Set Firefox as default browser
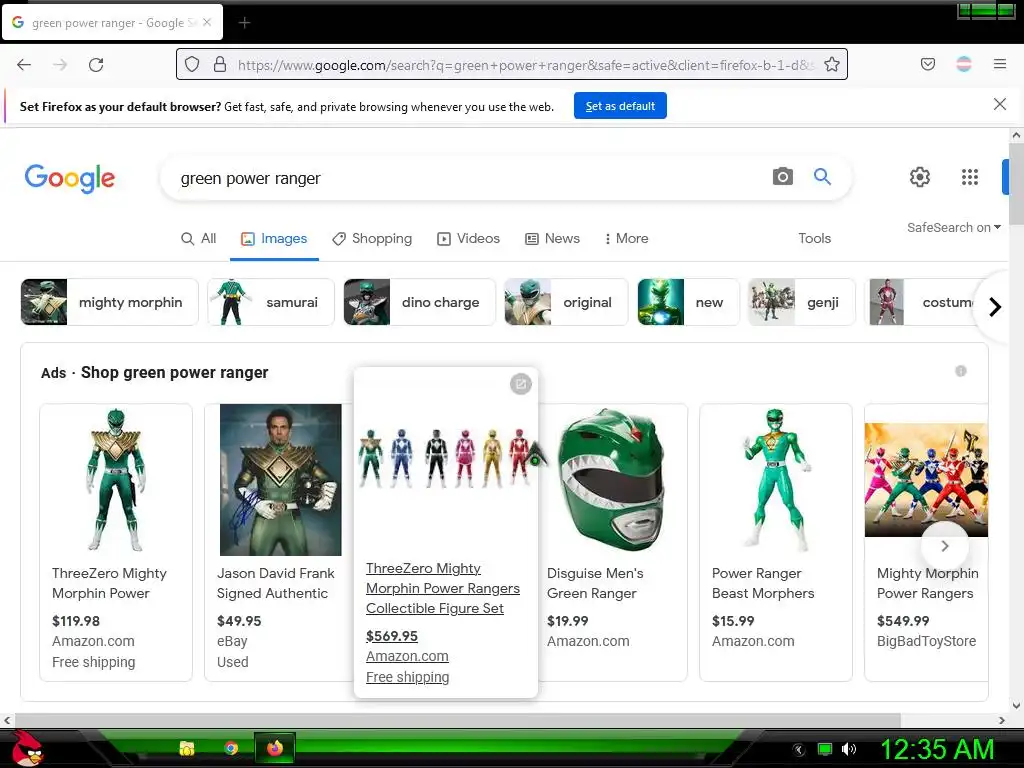1024x768 pixels. [620, 106]
